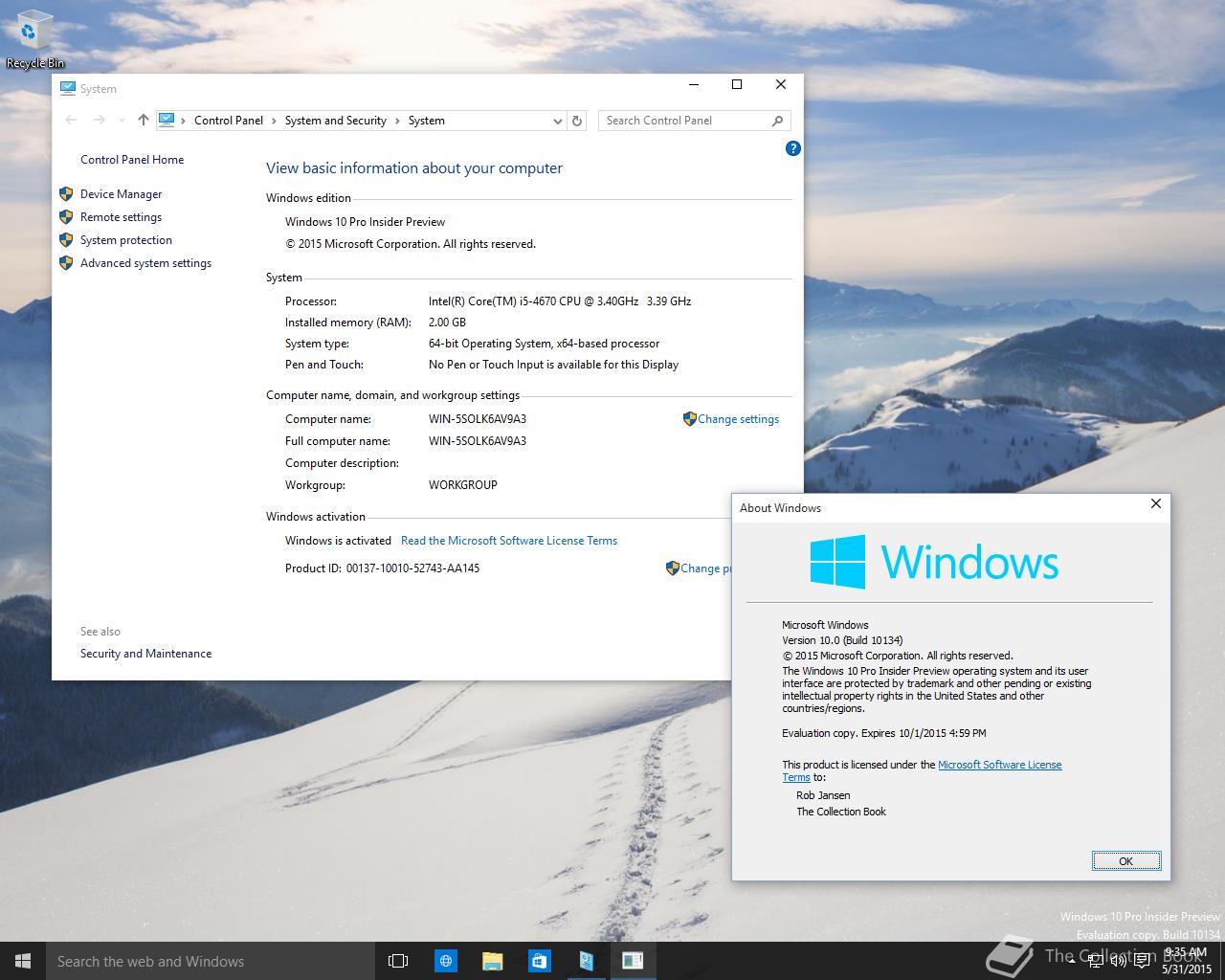The height and width of the screenshot is (980, 1225).
Task: Click the System and Security breadcrumb
Action: 336,121
